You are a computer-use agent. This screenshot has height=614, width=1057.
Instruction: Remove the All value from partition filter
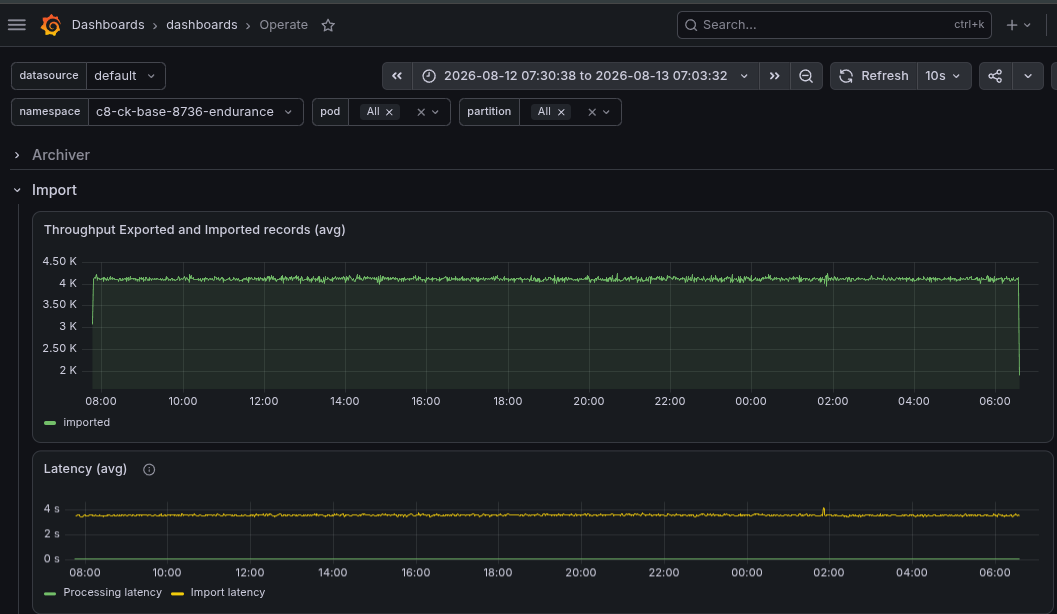561,113
